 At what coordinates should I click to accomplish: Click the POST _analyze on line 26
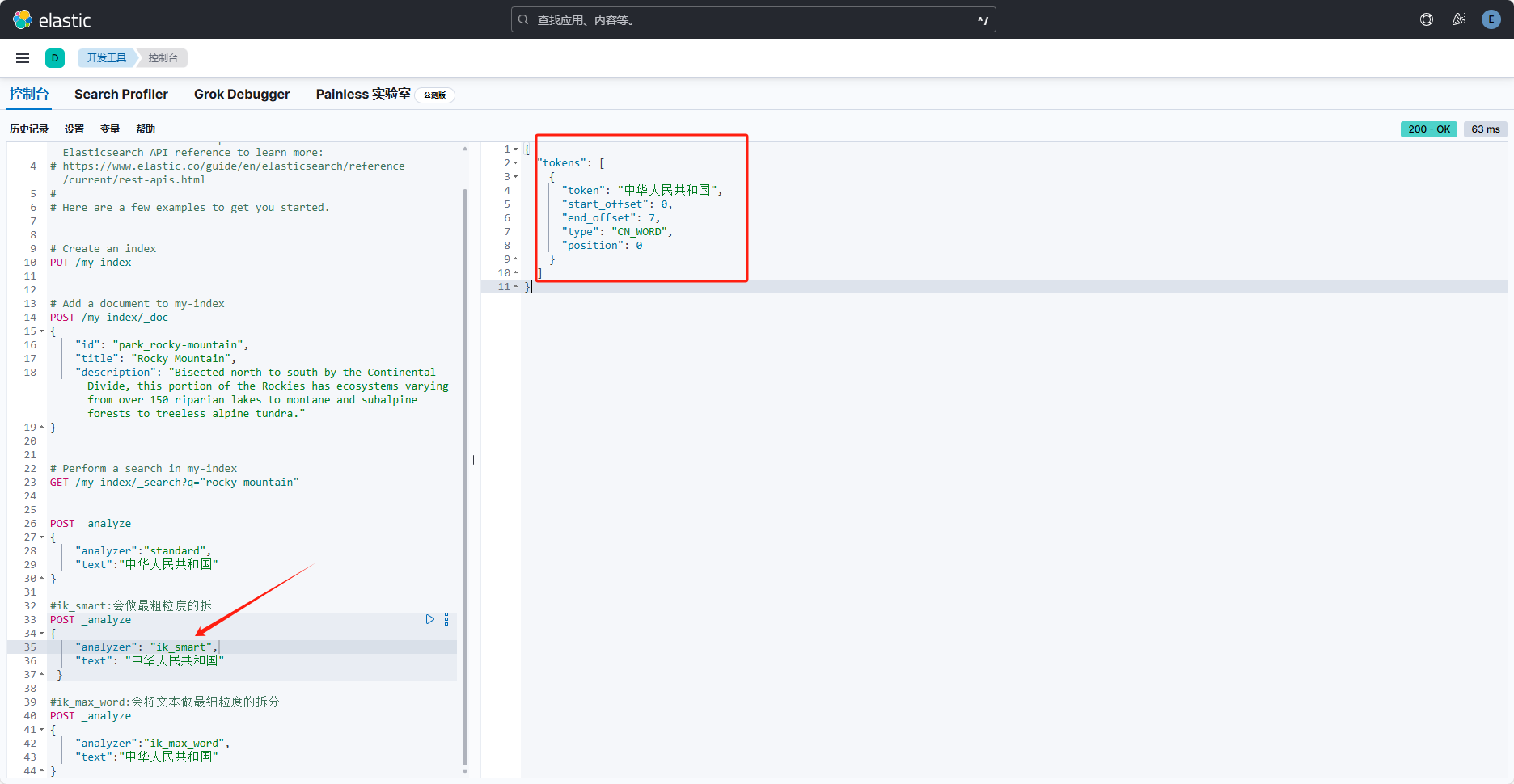(91, 524)
